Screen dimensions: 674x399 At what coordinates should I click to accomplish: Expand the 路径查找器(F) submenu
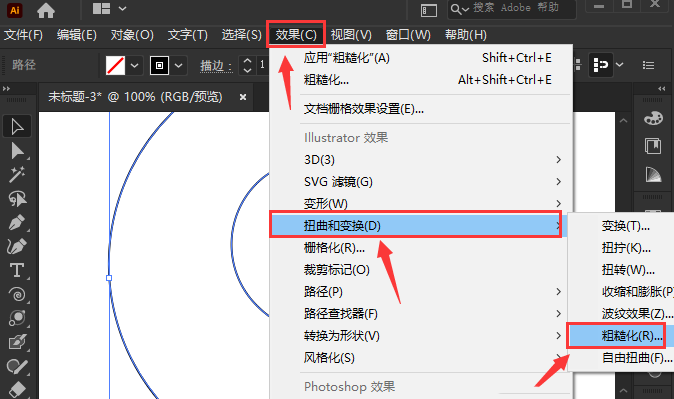tap(421, 313)
